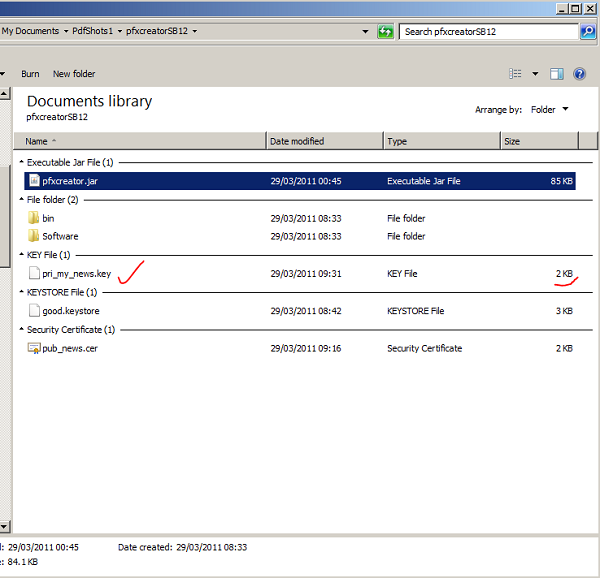
Task: Click the Security Certificate type cell of pub_news.cer
Action: click(424, 348)
